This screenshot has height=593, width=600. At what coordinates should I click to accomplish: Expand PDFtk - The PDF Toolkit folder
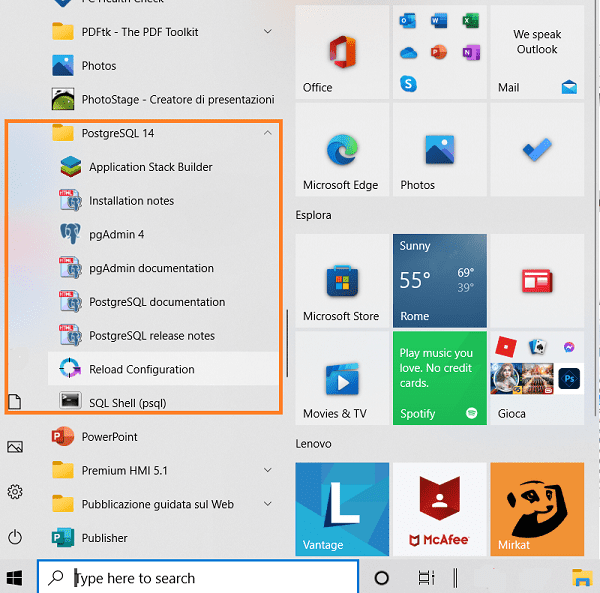coord(268,32)
